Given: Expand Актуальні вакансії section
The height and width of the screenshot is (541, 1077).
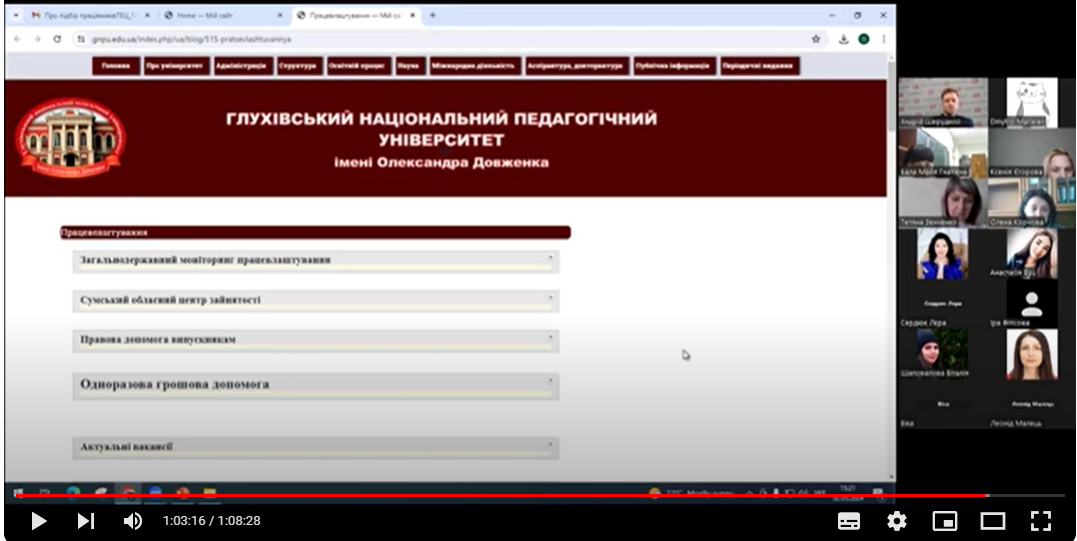Looking at the screenshot, I should (x=316, y=448).
